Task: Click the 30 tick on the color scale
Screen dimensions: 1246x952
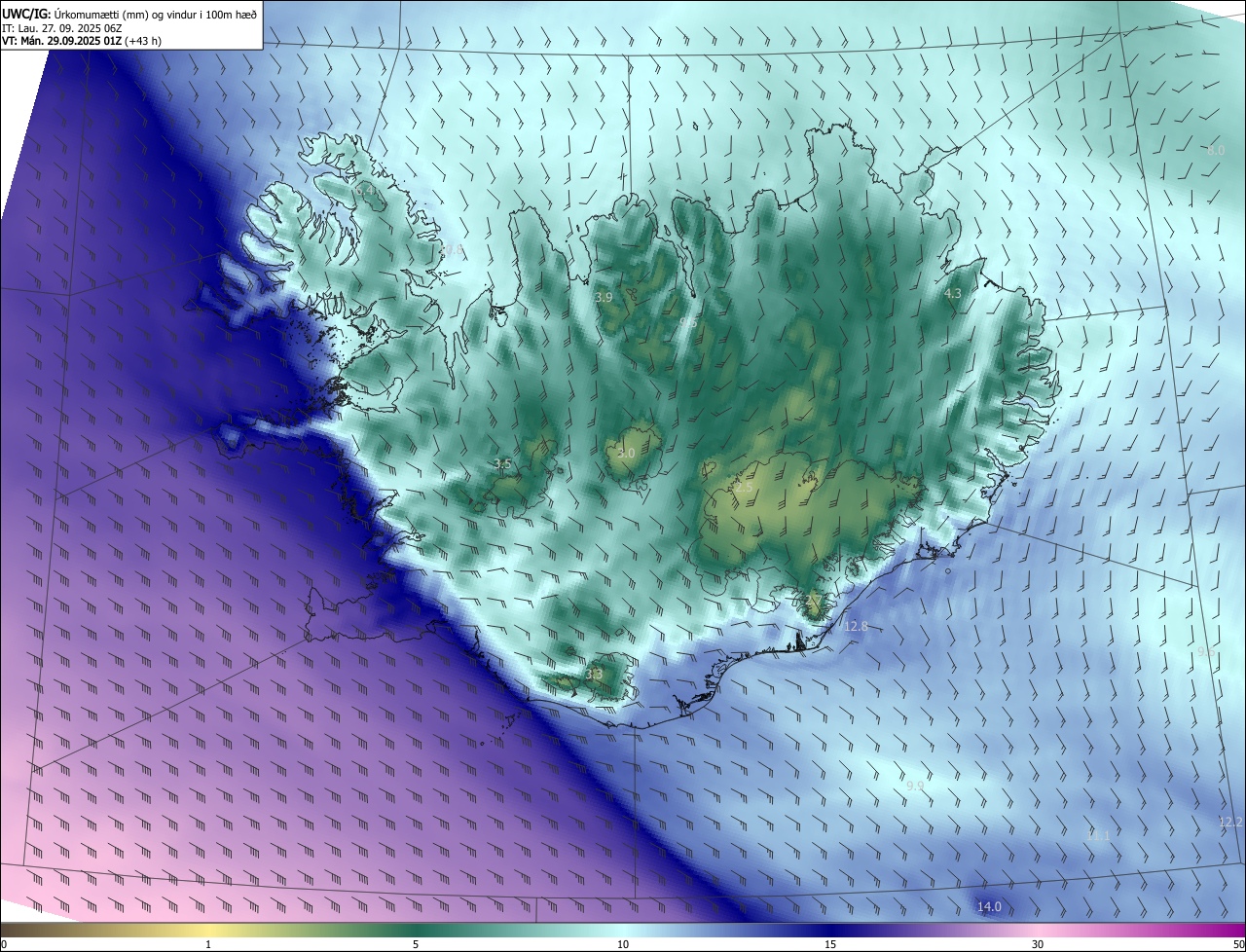Action: pyautogui.click(x=1038, y=944)
